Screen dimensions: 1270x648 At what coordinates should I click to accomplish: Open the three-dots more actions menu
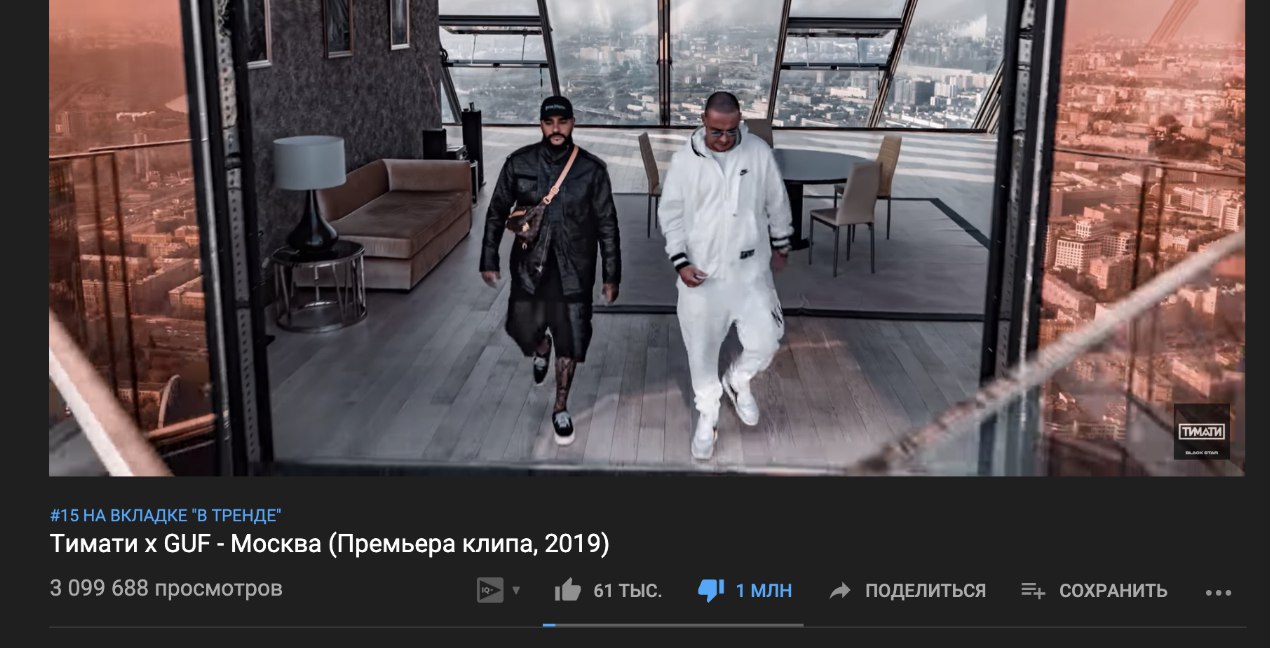click(x=1218, y=592)
